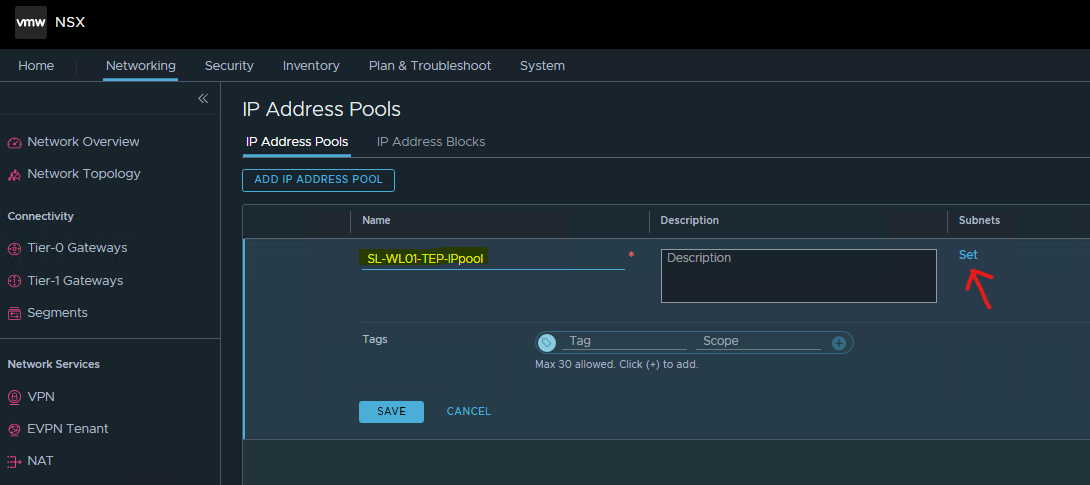Click the Tier-1 Gateways icon
Image resolution: width=1090 pixels, height=485 pixels.
click(x=14, y=281)
